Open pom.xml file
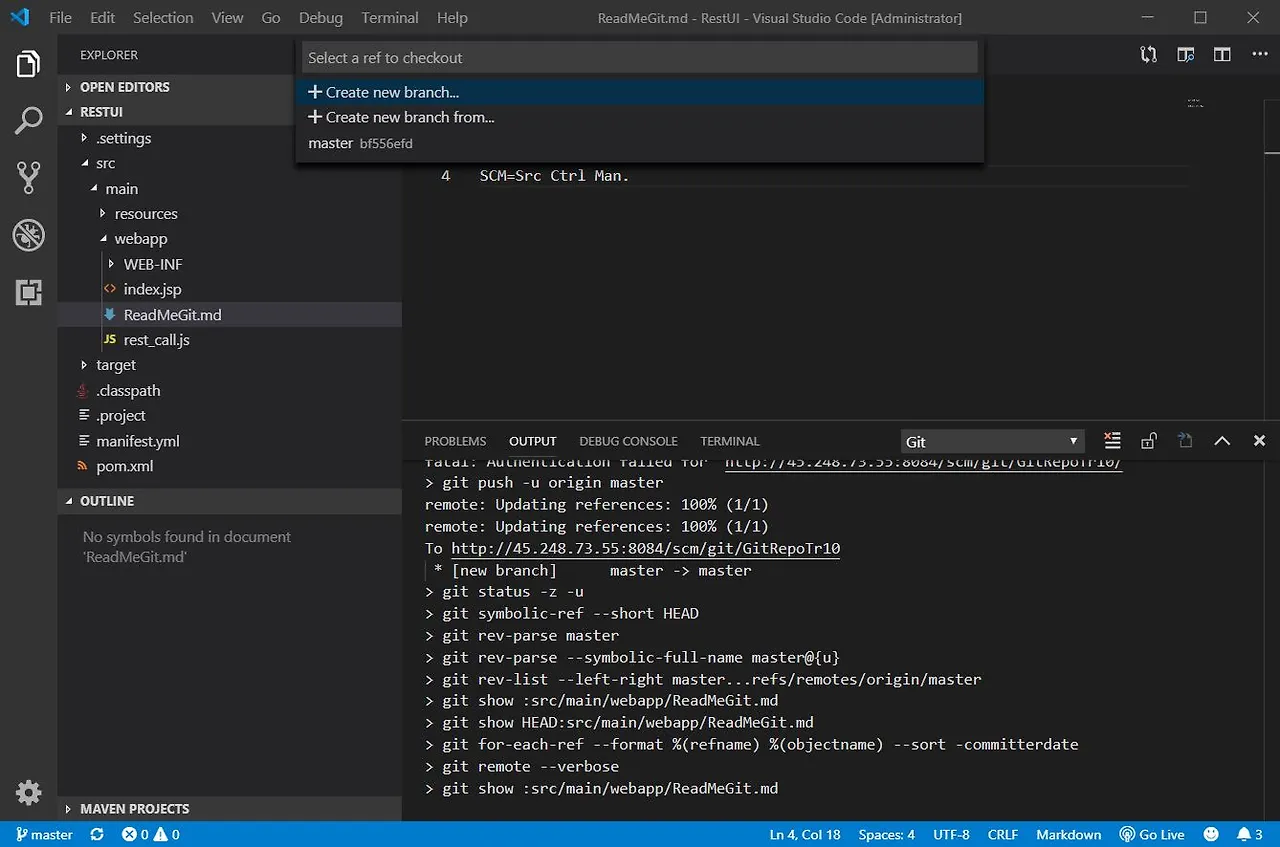The height and width of the screenshot is (847, 1280). (x=230, y=466)
